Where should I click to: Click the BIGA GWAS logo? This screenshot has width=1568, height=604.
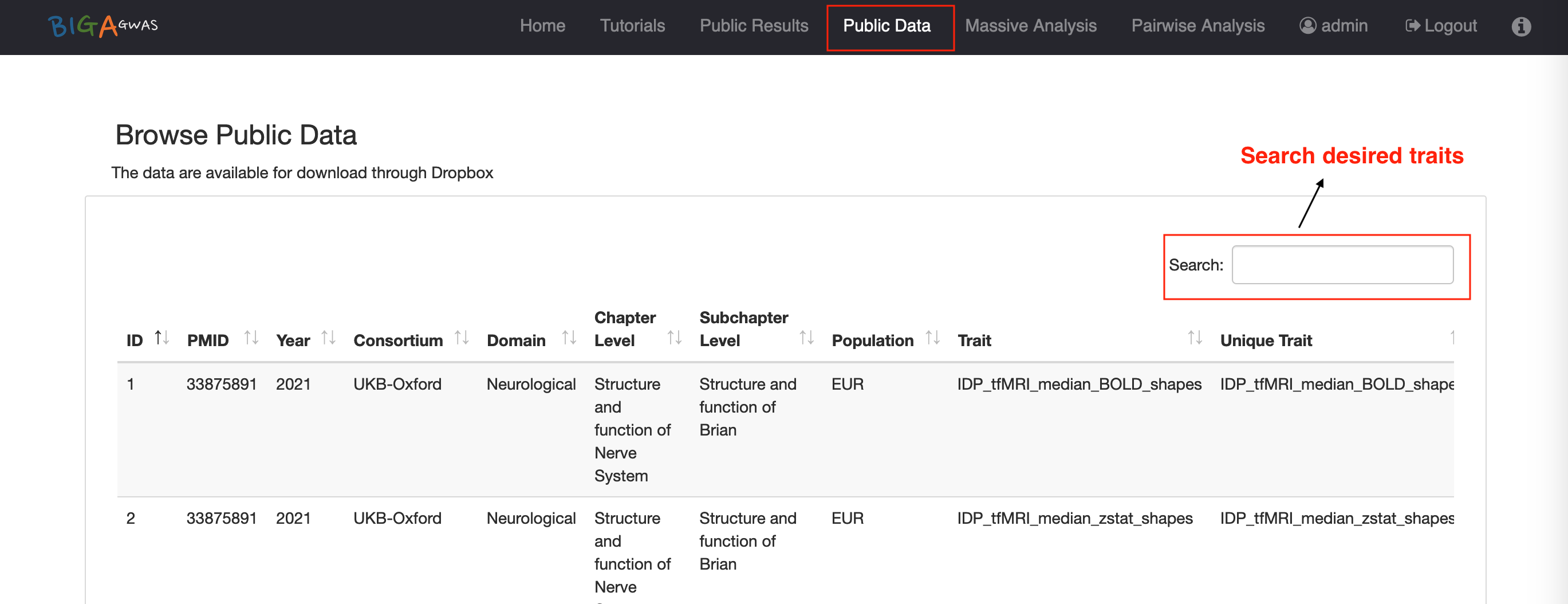click(x=103, y=26)
